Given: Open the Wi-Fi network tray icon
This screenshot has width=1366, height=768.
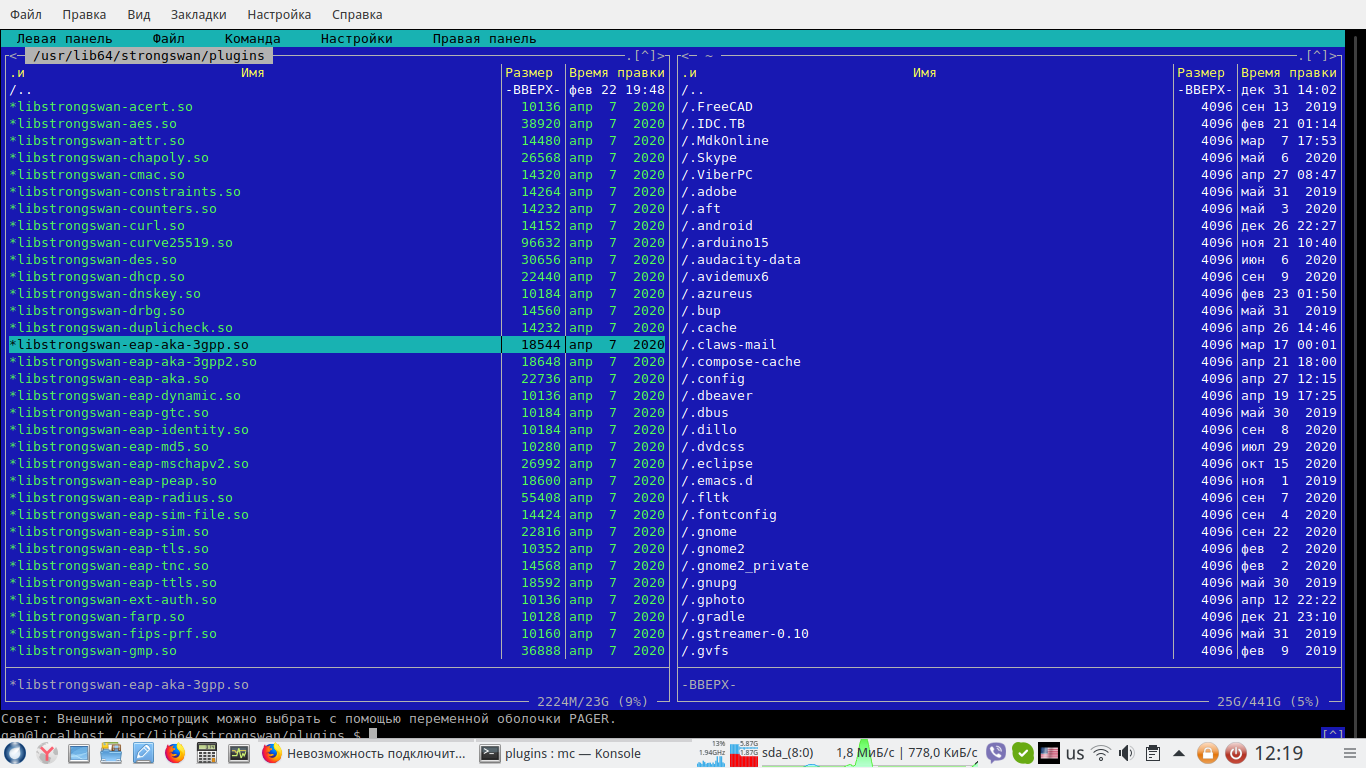Looking at the screenshot, I should (1101, 753).
